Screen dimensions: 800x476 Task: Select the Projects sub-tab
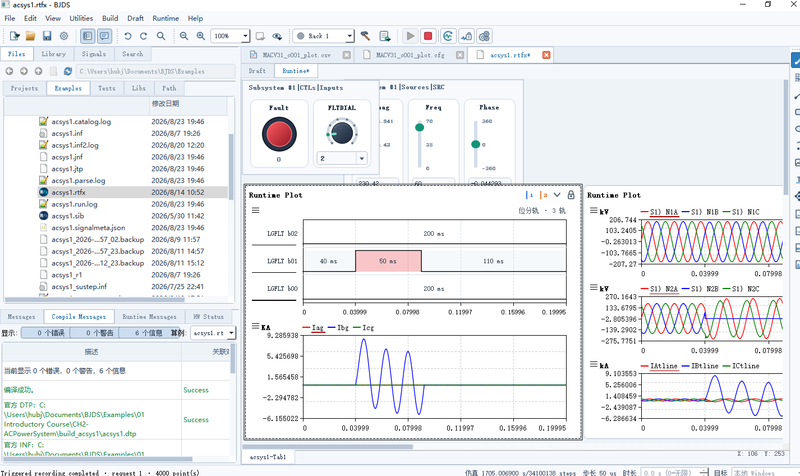coord(24,88)
